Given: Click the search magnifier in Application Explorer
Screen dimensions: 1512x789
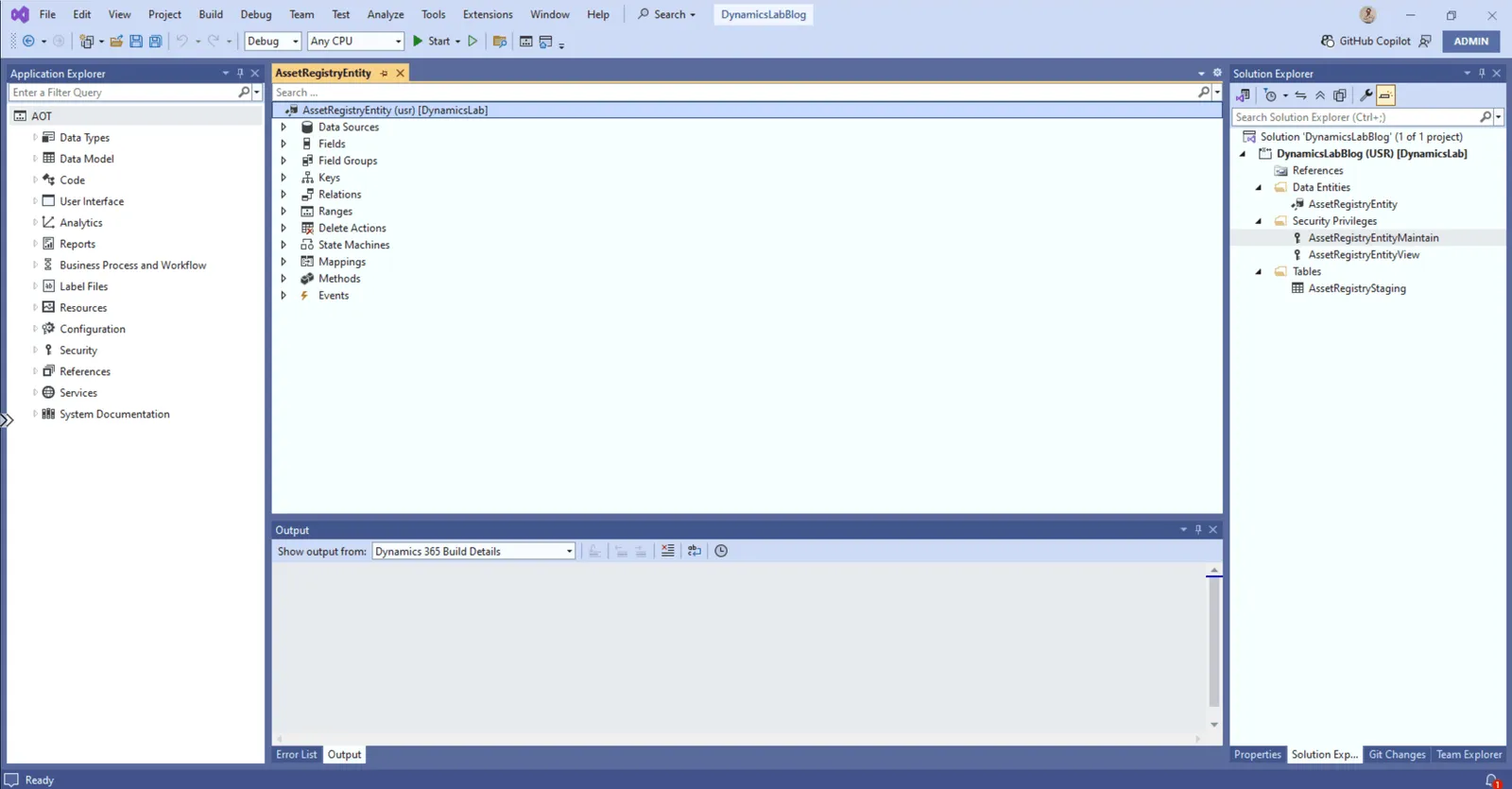Looking at the screenshot, I should pos(244,93).
